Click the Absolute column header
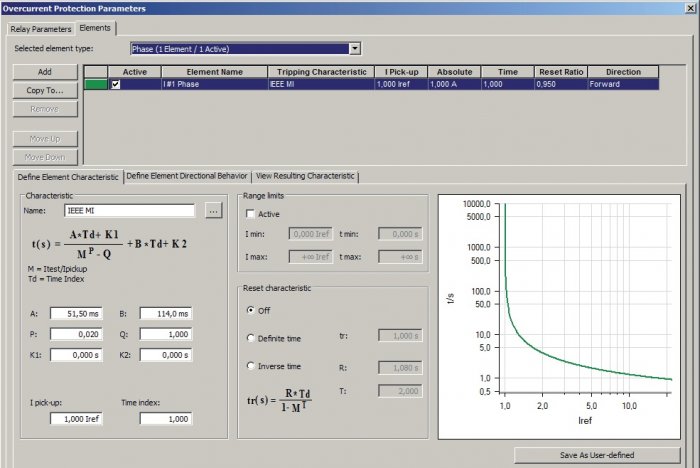700x468 pixels. 454,72
